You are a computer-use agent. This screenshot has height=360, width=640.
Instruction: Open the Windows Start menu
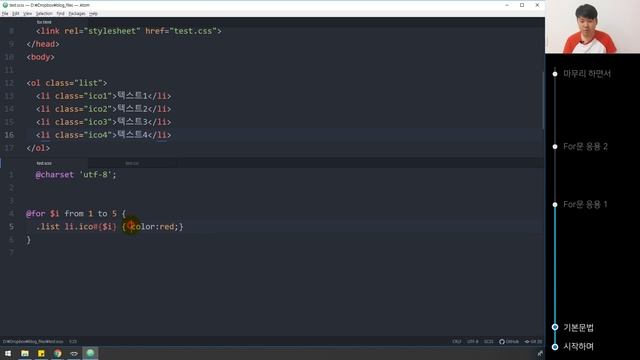8,353
